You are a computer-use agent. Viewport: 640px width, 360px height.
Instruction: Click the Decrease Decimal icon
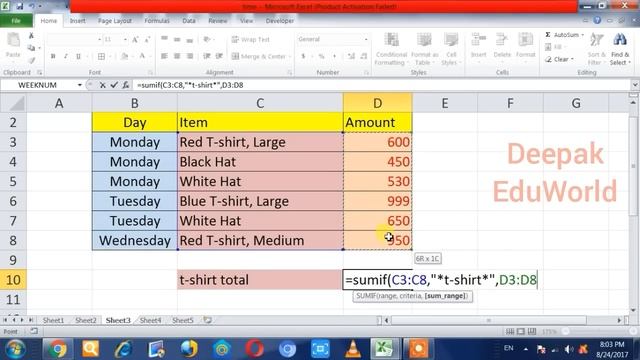point(363,56)
